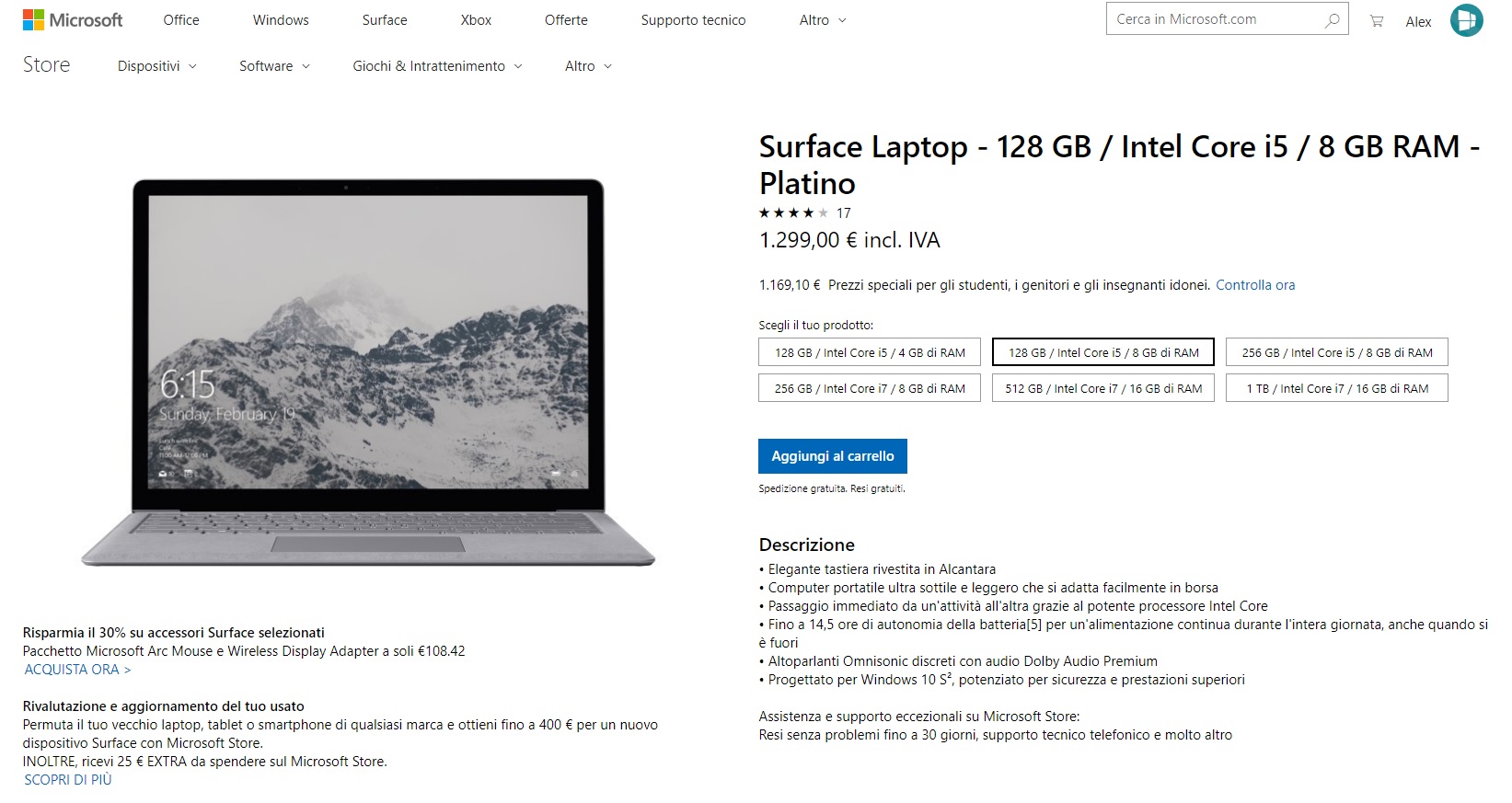This screenshot has width=1512, height=803.
Task: Go to Supporto tecnico in top navigation
Action: [x=693, y=20]
